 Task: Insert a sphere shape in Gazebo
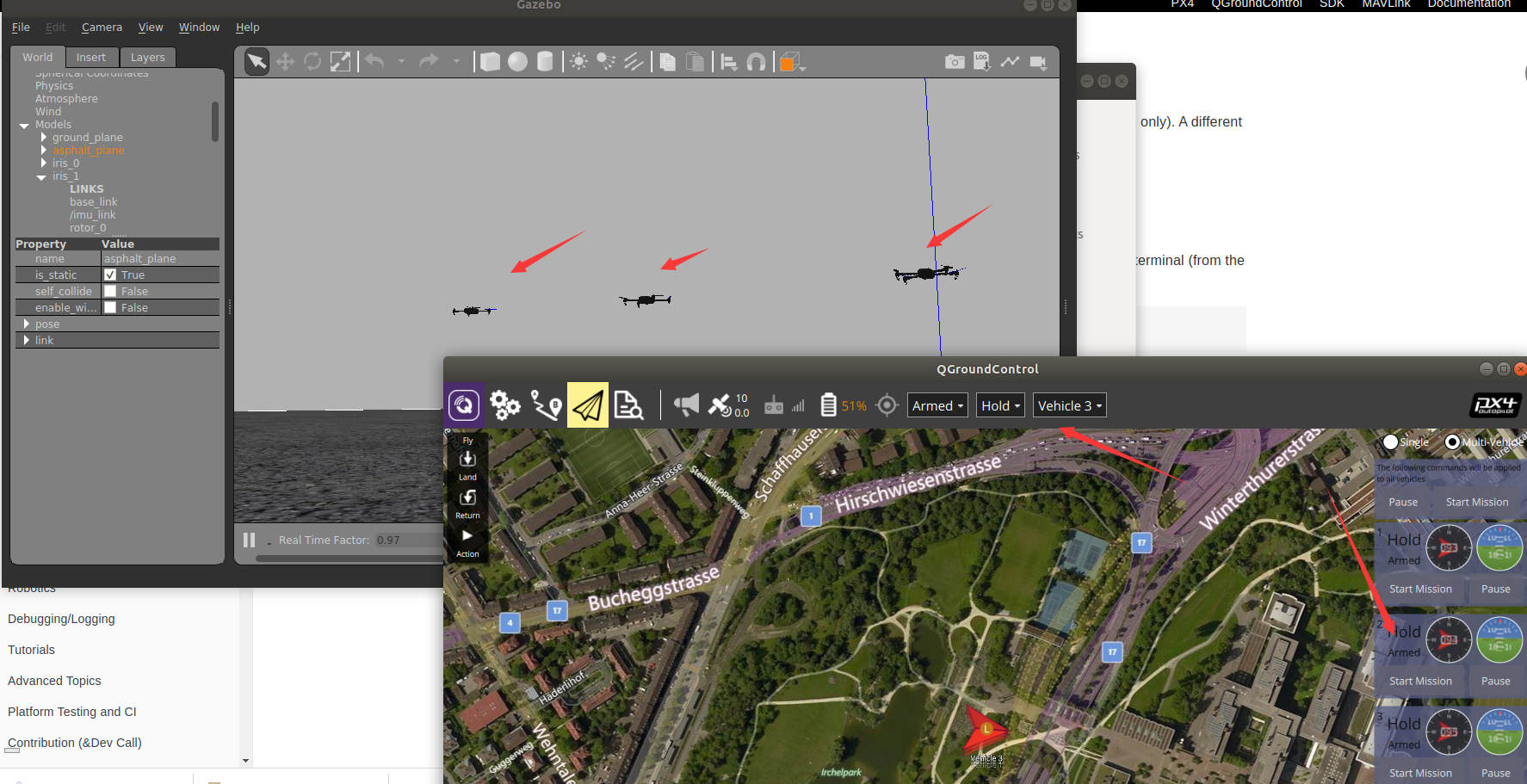517,62
